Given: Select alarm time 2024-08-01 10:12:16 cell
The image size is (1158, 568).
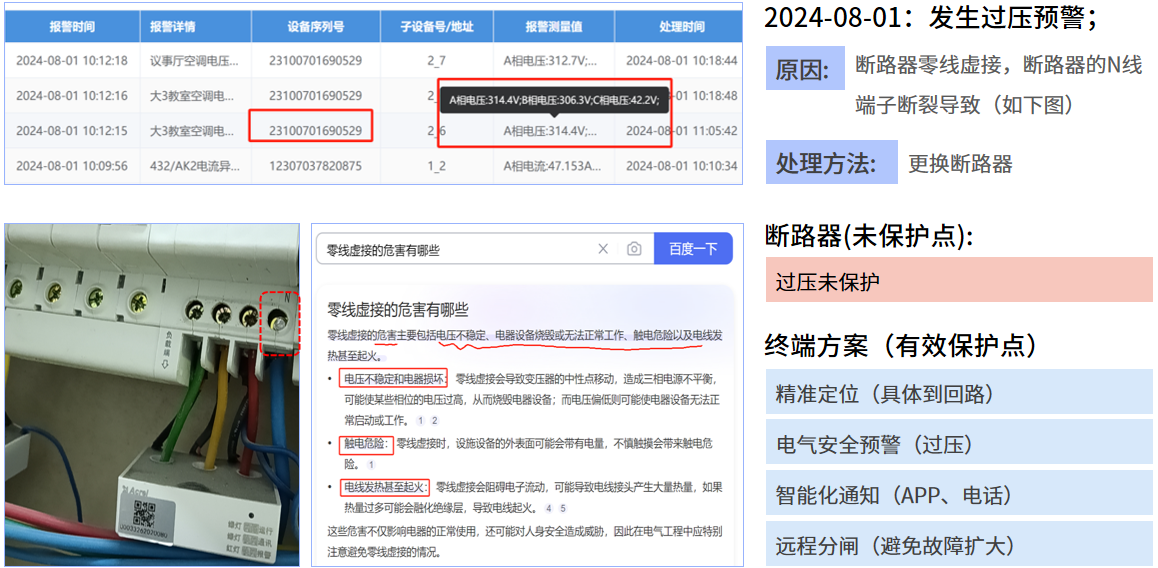Looking at the screenshot, I should [x=72, y=95].
